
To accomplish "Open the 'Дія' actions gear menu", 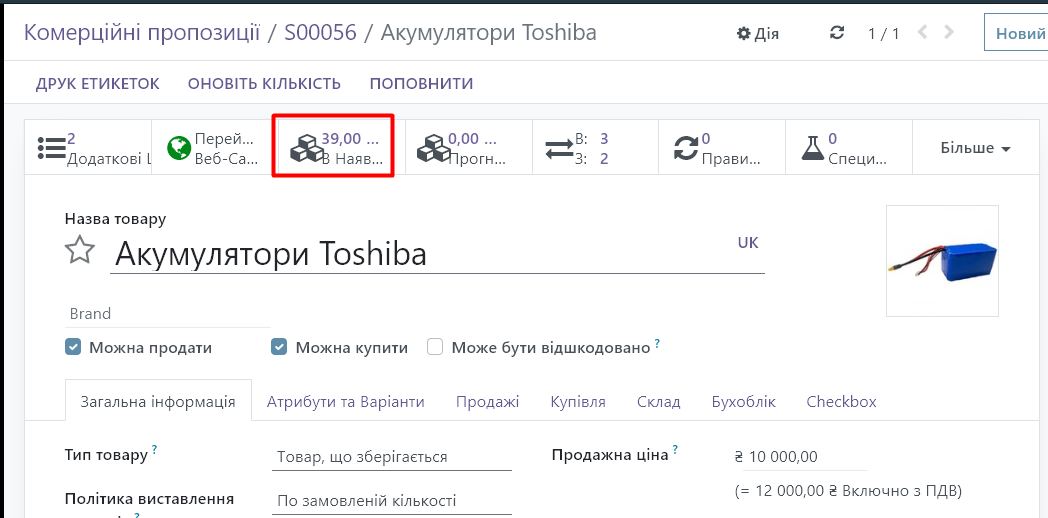I will point(758,33).
